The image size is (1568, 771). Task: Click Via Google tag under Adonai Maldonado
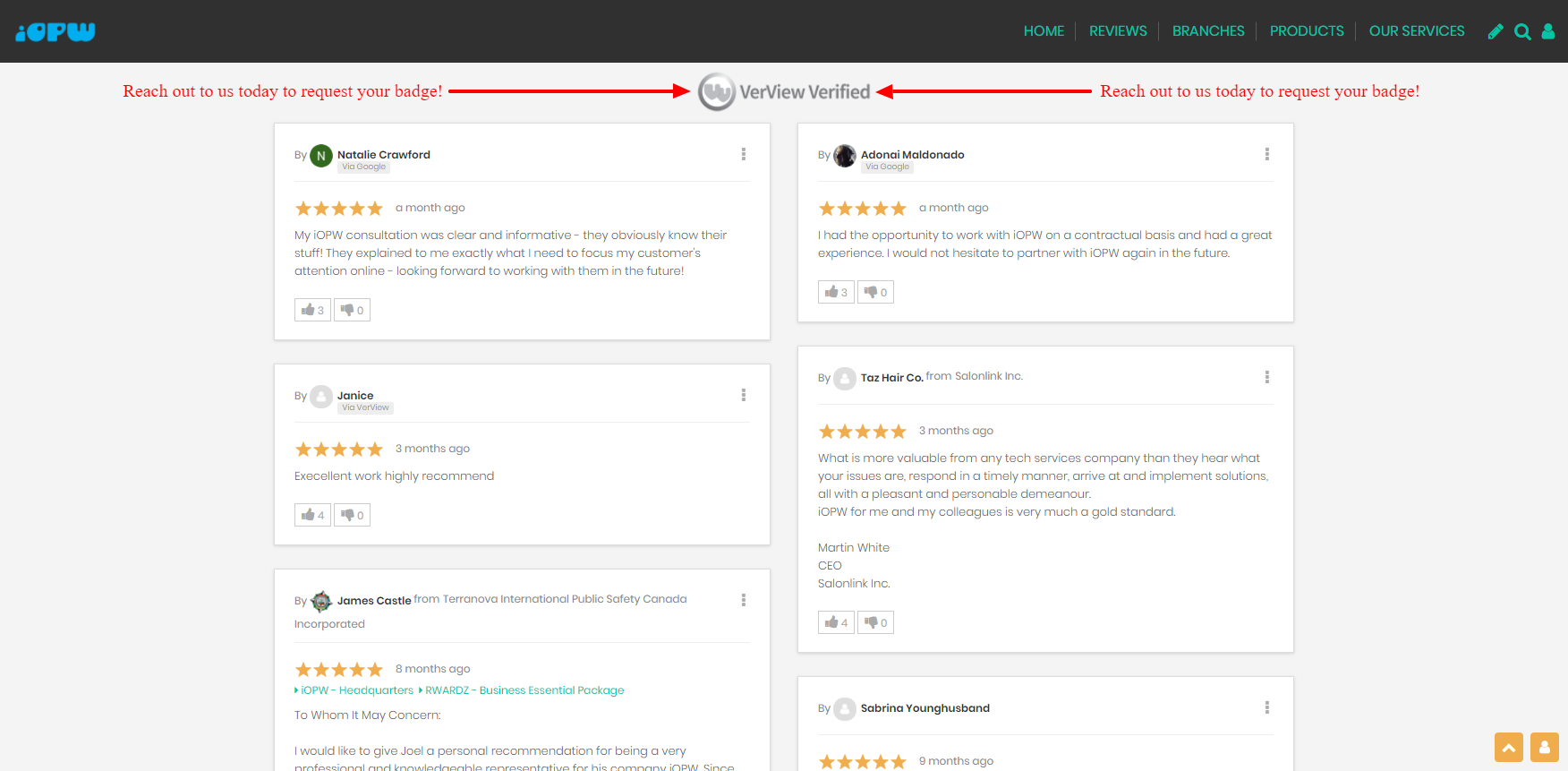[887, 167]
